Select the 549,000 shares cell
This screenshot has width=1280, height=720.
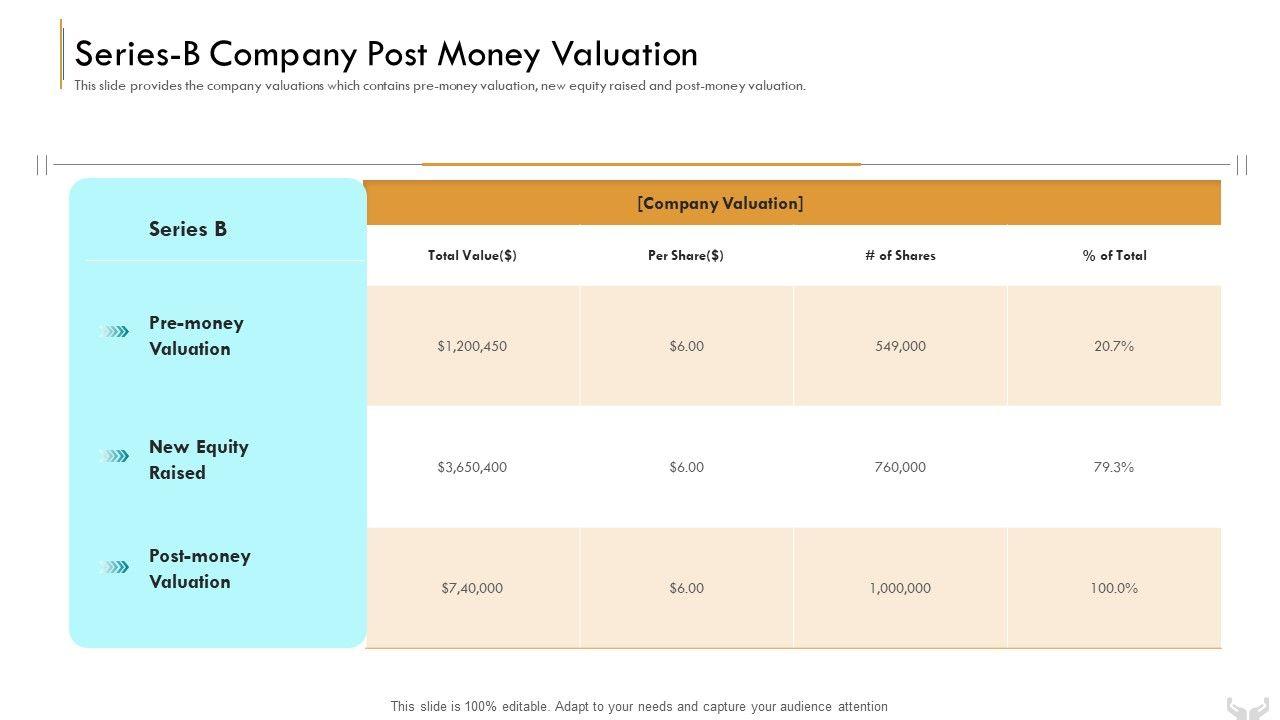pyautogui.click(x=900, y=346)
